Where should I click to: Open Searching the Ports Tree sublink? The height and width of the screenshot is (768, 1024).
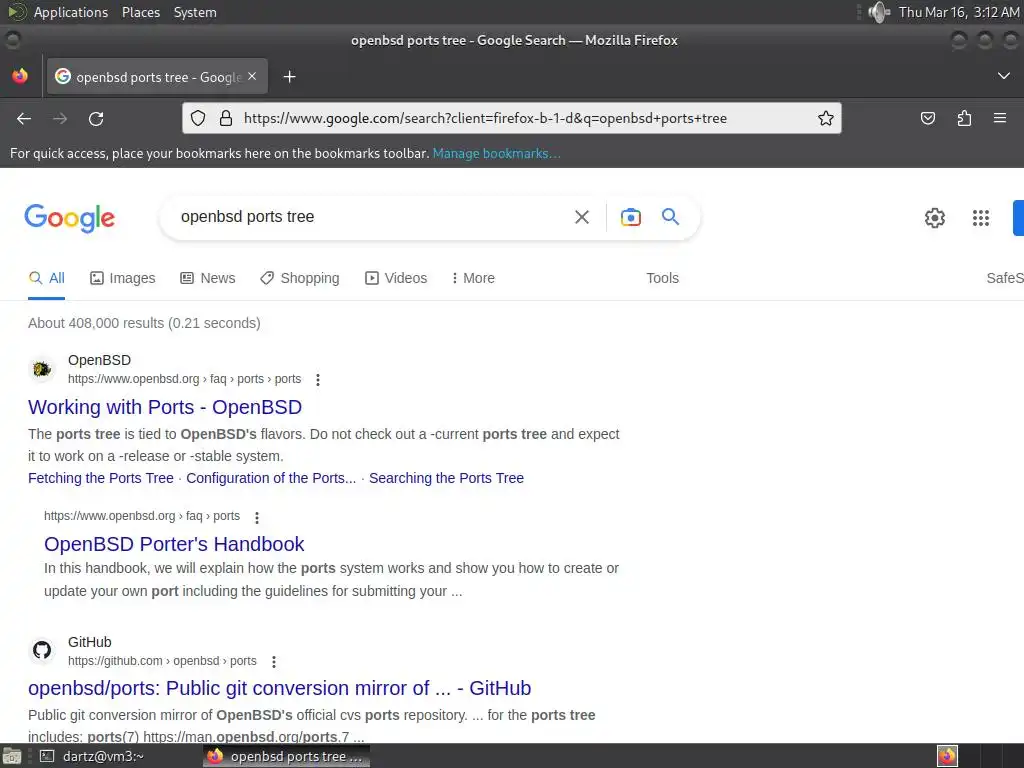click(446, 478)
